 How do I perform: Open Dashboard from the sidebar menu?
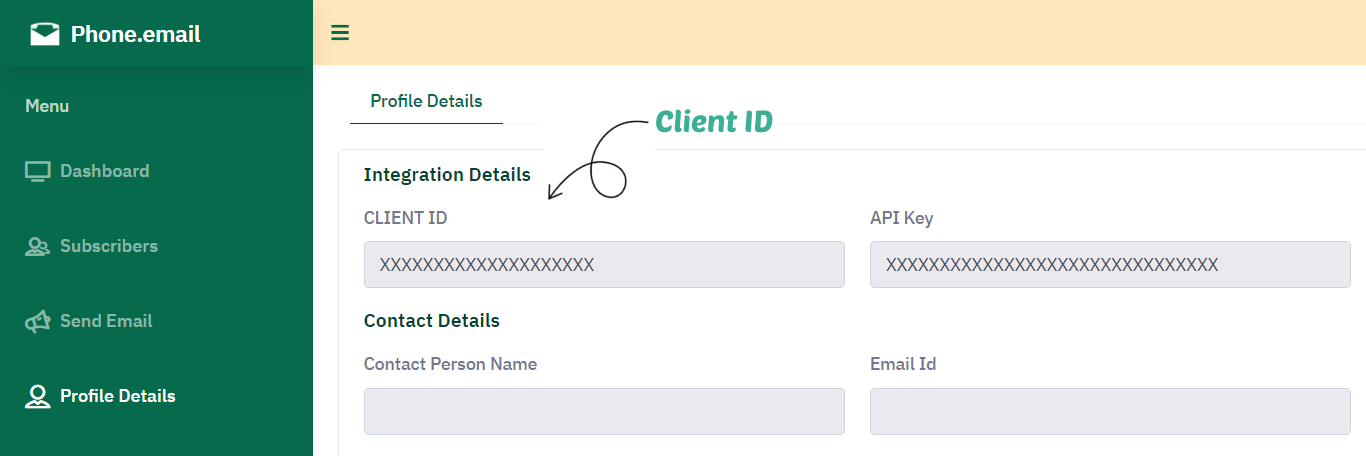104,171
